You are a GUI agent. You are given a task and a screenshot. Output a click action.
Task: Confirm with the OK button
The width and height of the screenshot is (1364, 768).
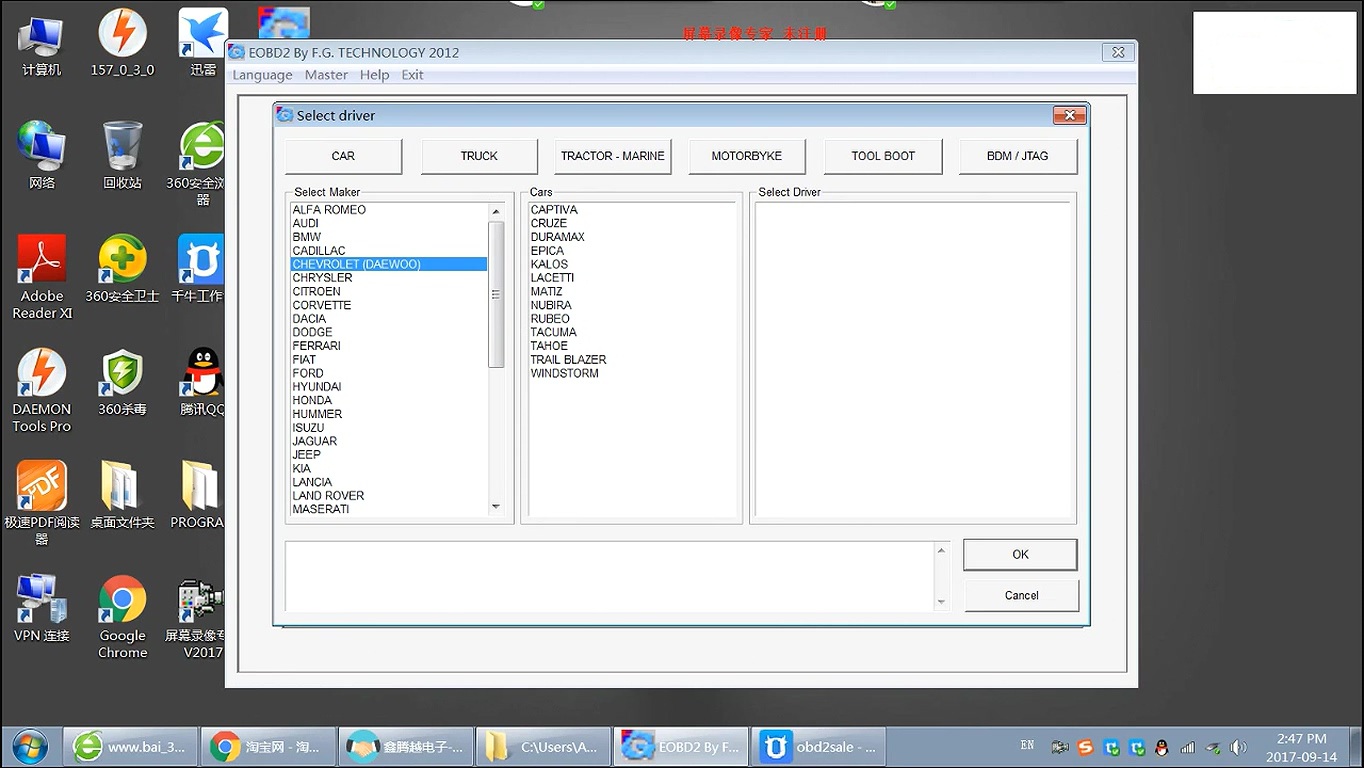coord(1020,555)
